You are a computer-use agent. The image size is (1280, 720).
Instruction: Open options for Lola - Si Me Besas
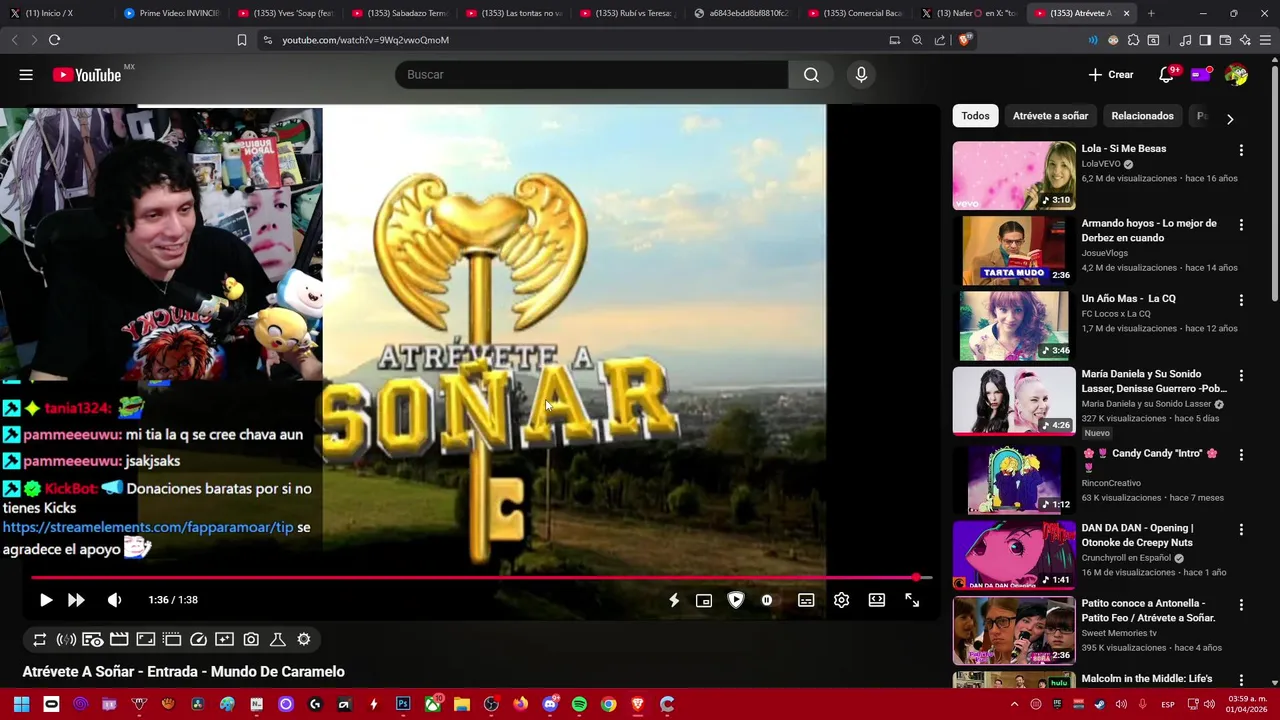(1241, 150)
